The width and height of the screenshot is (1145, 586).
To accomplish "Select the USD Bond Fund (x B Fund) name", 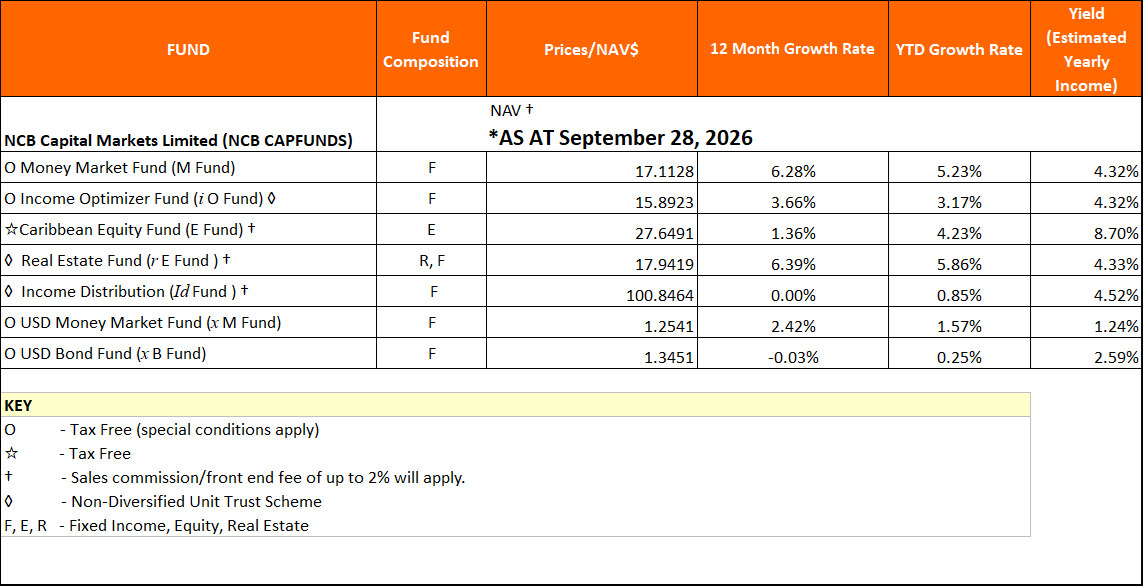I will click(x=105, y=354).
